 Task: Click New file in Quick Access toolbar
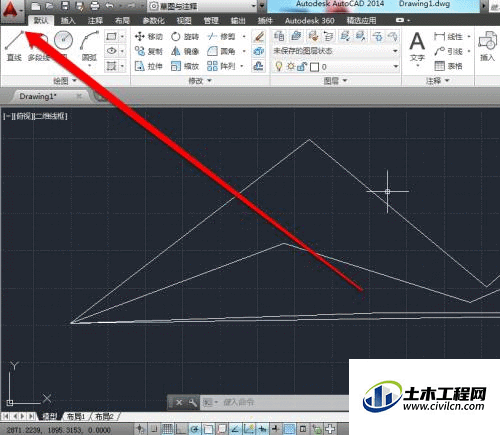tap(36, 6)
